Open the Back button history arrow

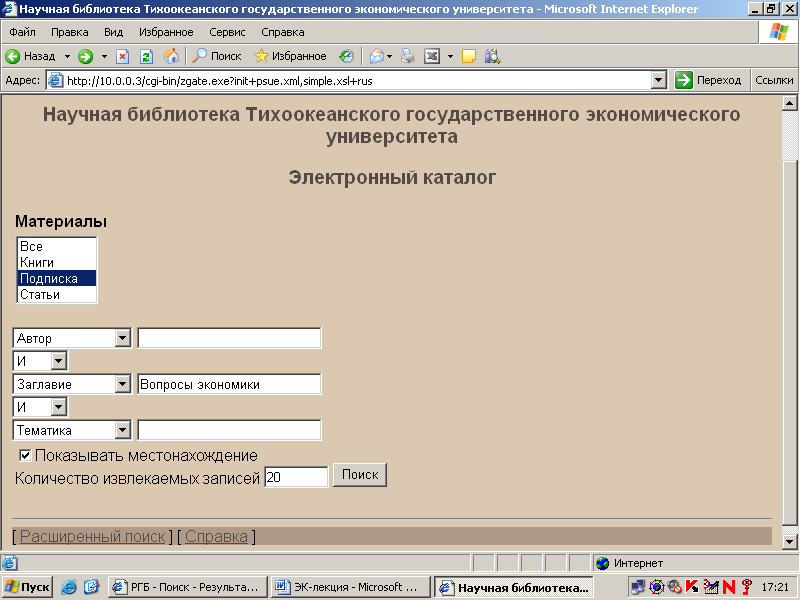click(67, 56)
